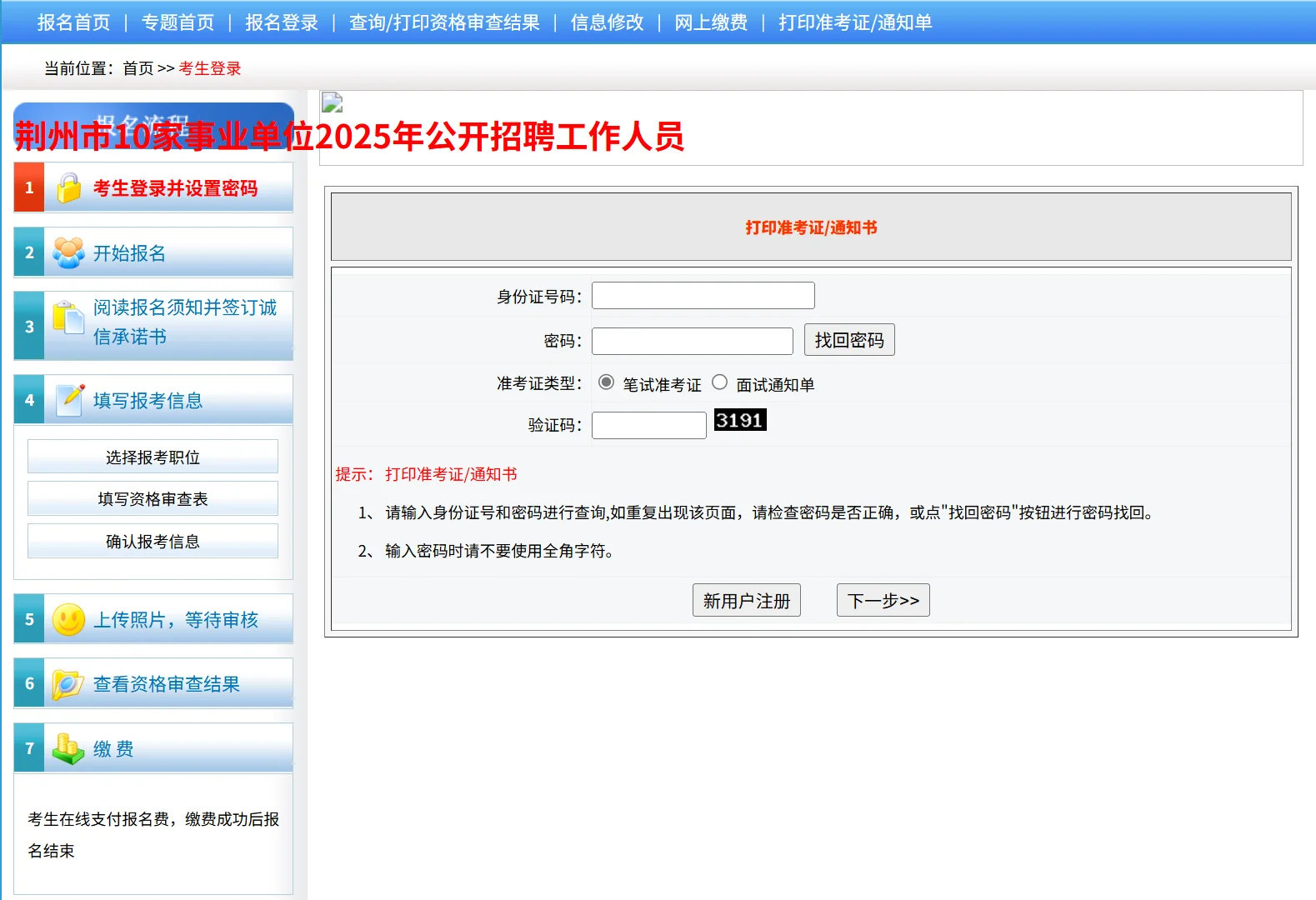Focus the 身份证号码 input field

[x=703, y=296]
